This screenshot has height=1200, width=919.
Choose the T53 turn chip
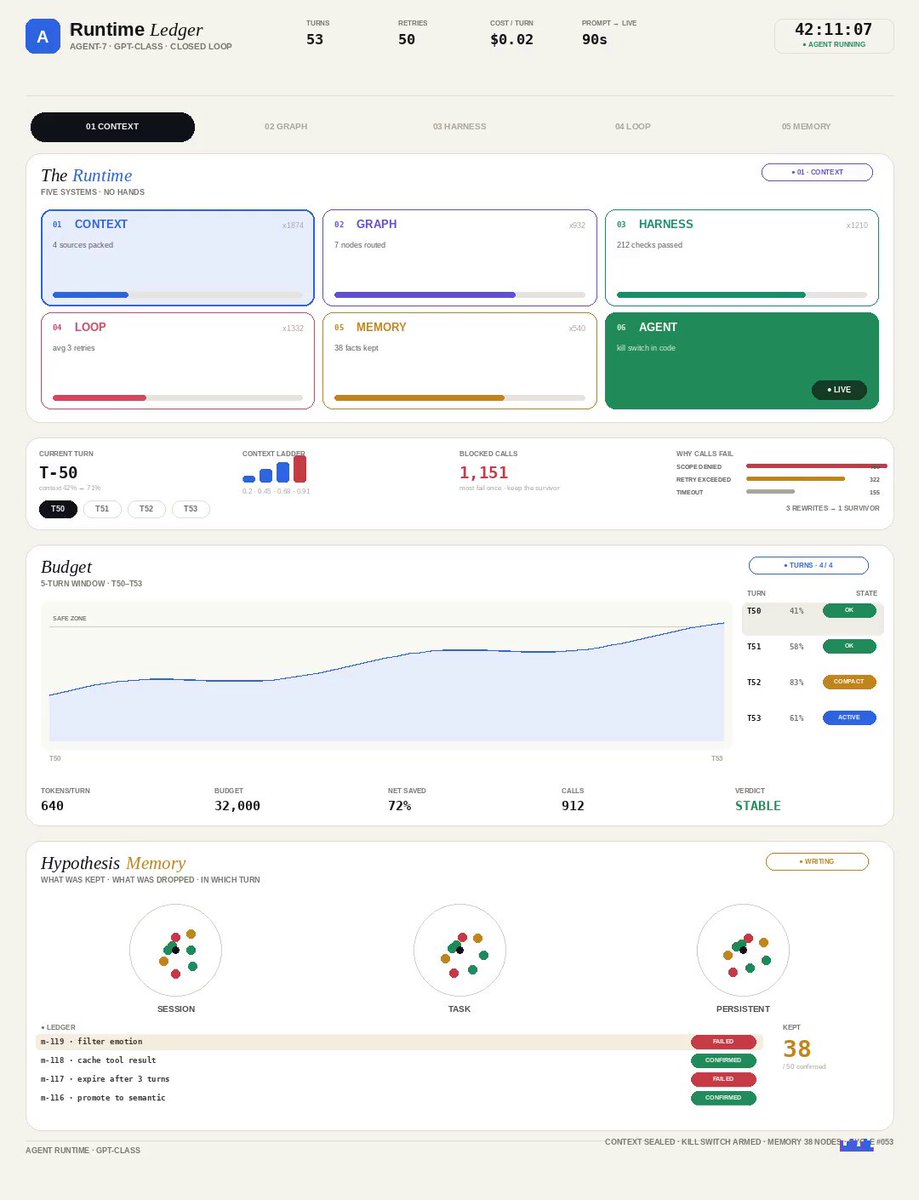pyautogui.click(x=191, y=509)
